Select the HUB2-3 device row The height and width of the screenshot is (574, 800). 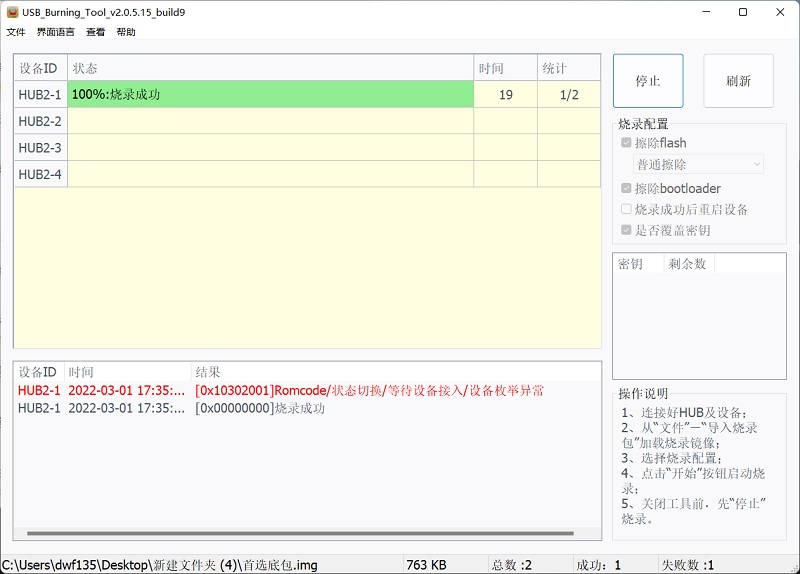(x=307, y=147)
